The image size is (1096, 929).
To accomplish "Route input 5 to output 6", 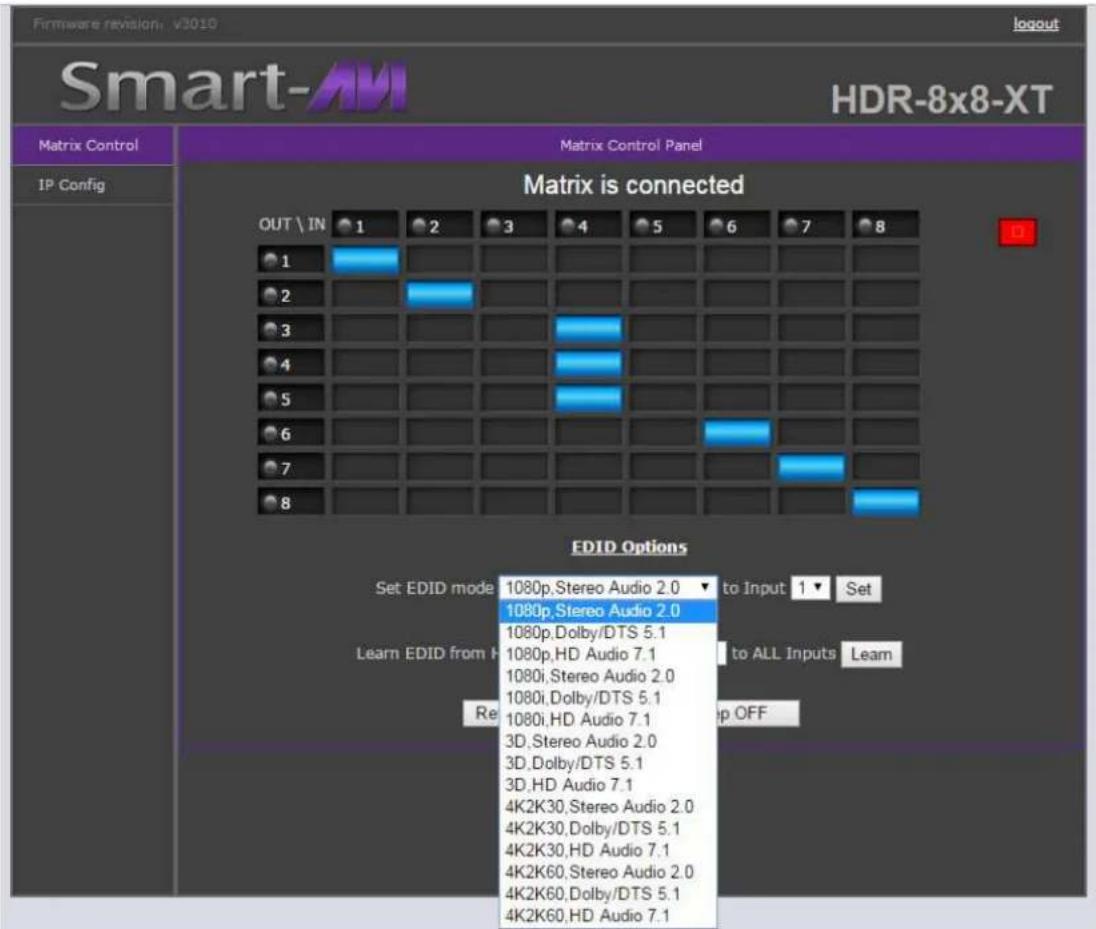I will [663, 433].
